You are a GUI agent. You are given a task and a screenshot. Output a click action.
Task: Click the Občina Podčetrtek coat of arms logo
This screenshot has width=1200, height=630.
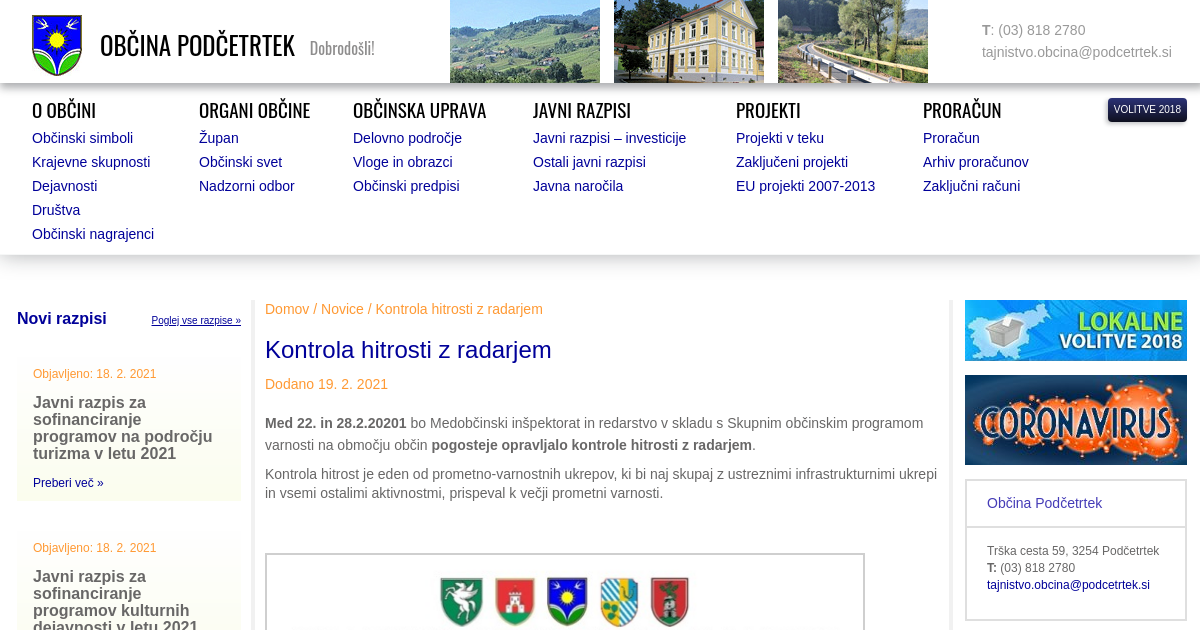point(57,45)
